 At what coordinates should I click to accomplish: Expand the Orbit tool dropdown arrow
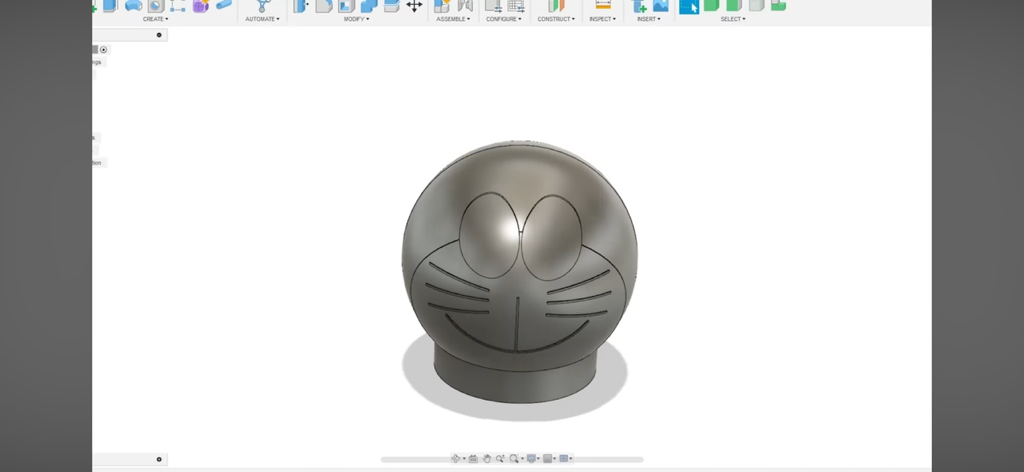click(464, 459)
